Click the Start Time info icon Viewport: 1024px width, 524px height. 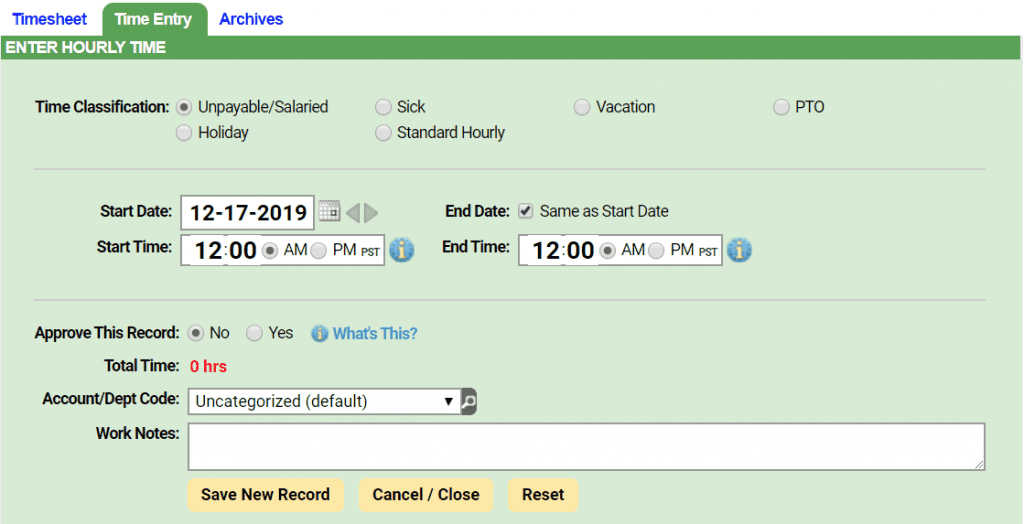tap(402, 250)
